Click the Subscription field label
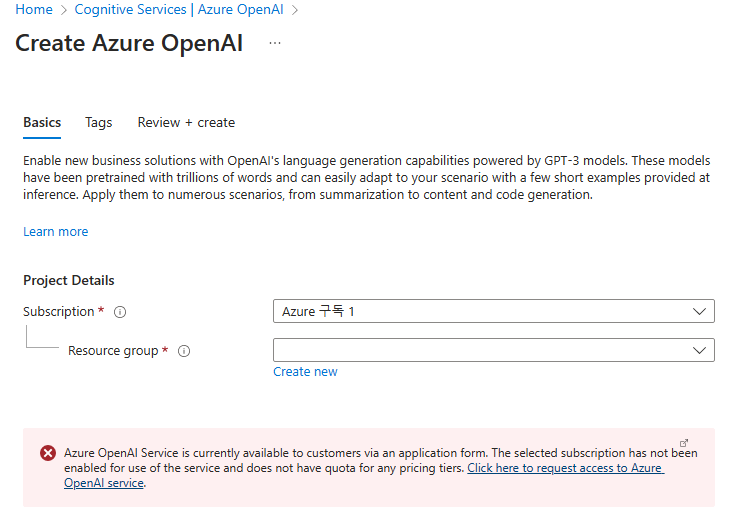The height and width of the screenshot is (518, 742). [x=59, y=312]
